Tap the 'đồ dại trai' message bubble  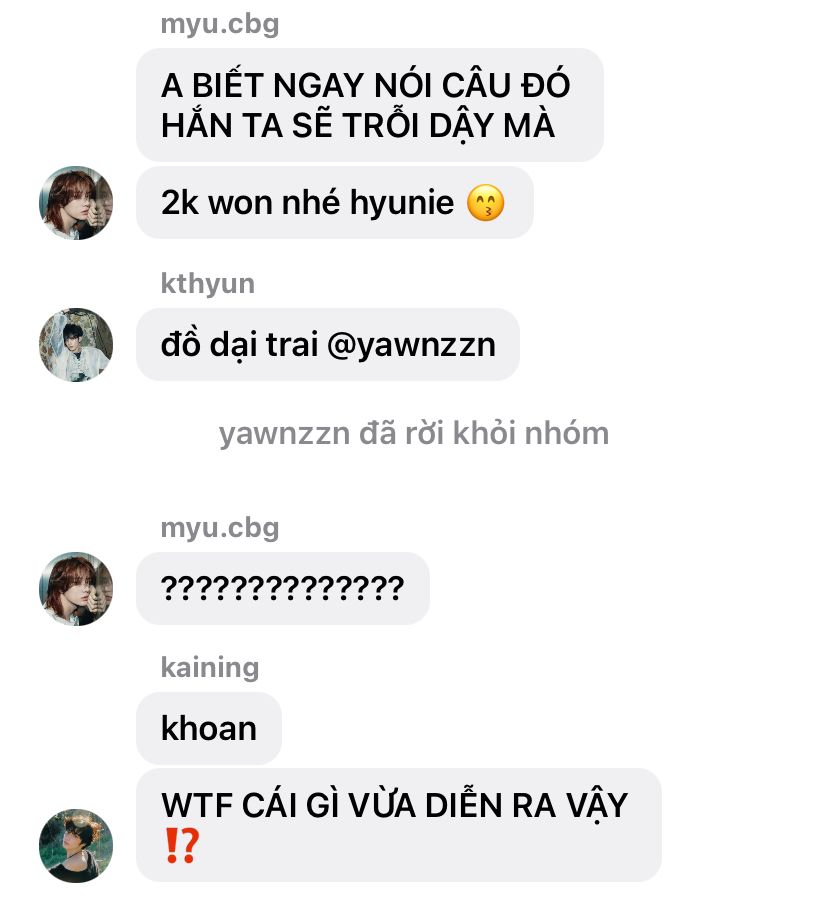(328, 345)
